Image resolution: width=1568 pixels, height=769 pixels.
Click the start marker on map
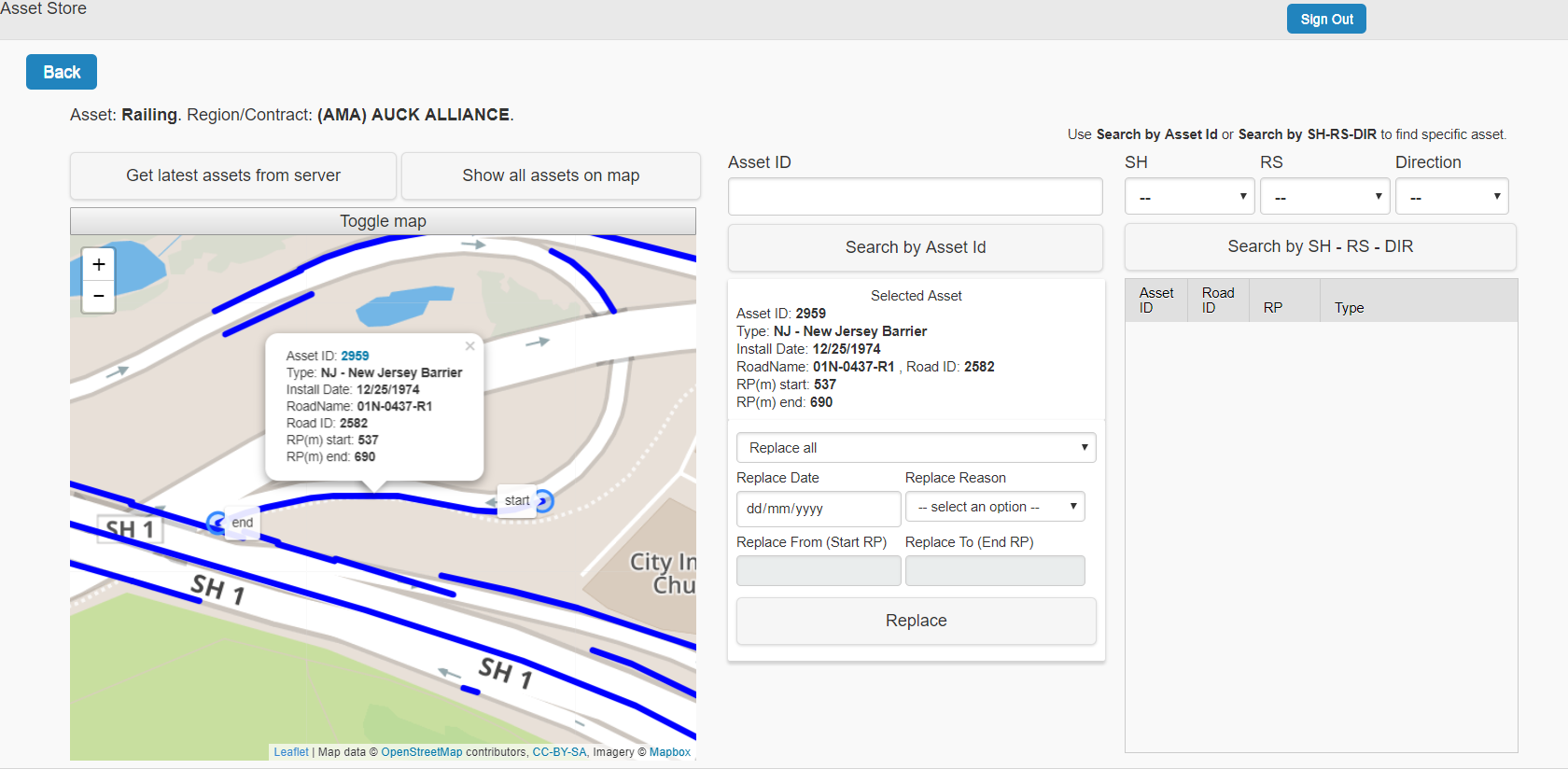543,501
